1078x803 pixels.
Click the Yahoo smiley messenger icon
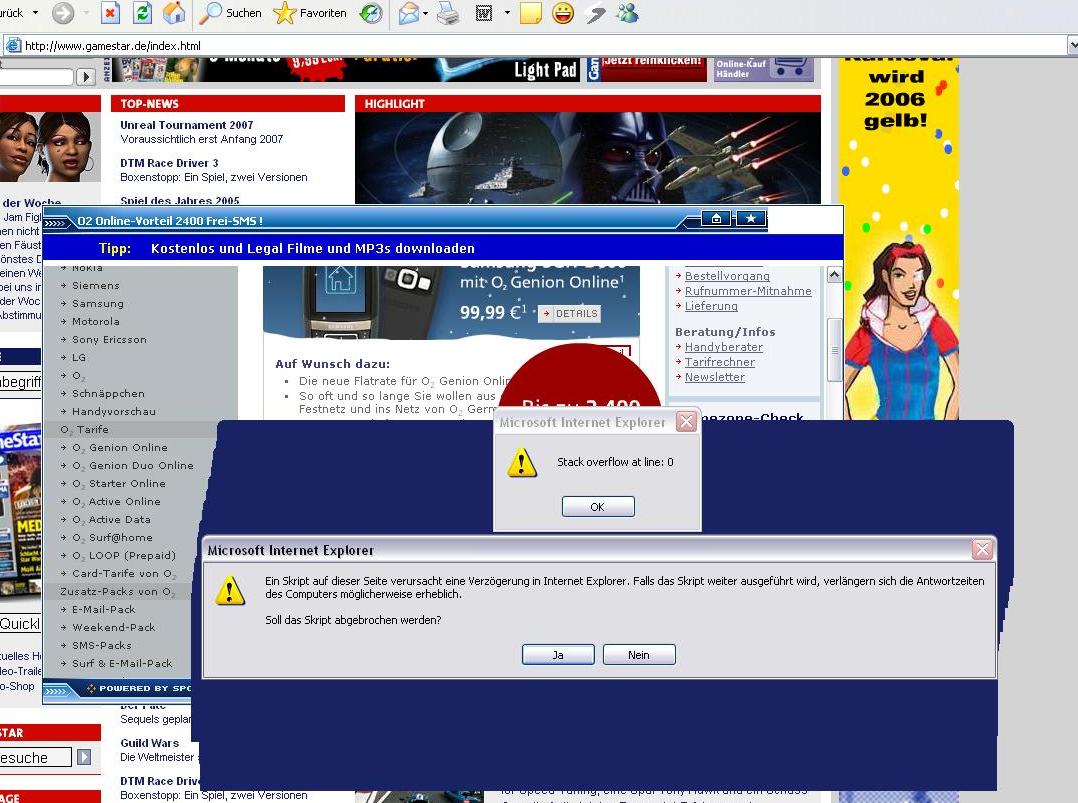pyautogui.click(x=563, y=13)
